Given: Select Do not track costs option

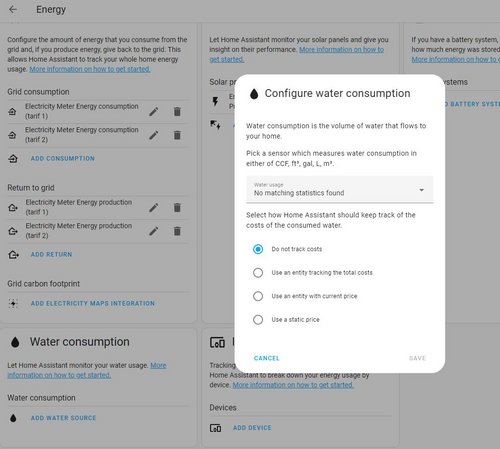Looking at the screenshot, I should (258, 249).
